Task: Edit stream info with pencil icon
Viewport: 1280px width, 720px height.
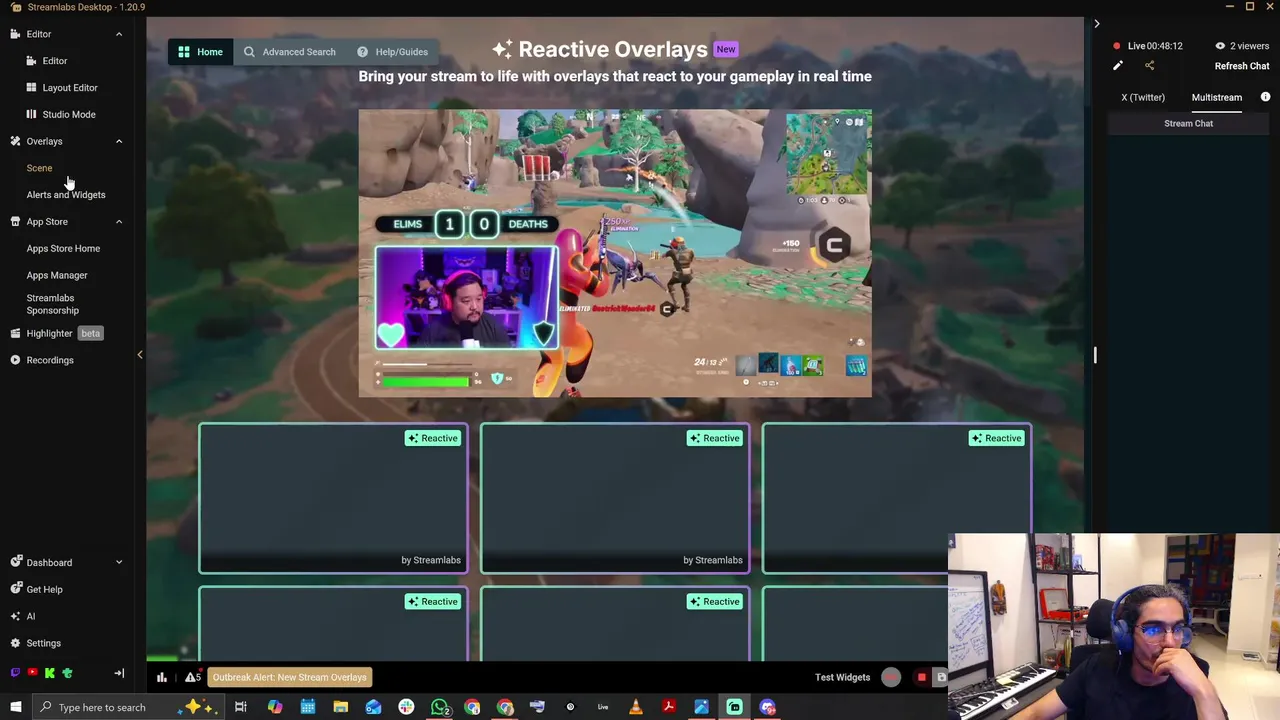Action: (1118, 66)
